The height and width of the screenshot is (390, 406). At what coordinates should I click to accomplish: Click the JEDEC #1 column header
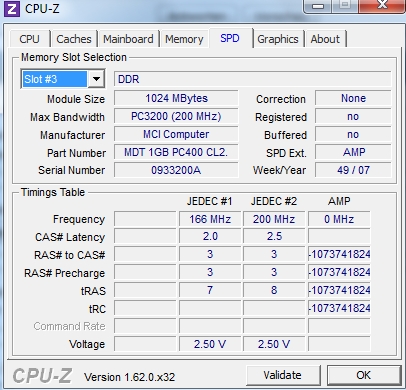click(x=210, y=201)
